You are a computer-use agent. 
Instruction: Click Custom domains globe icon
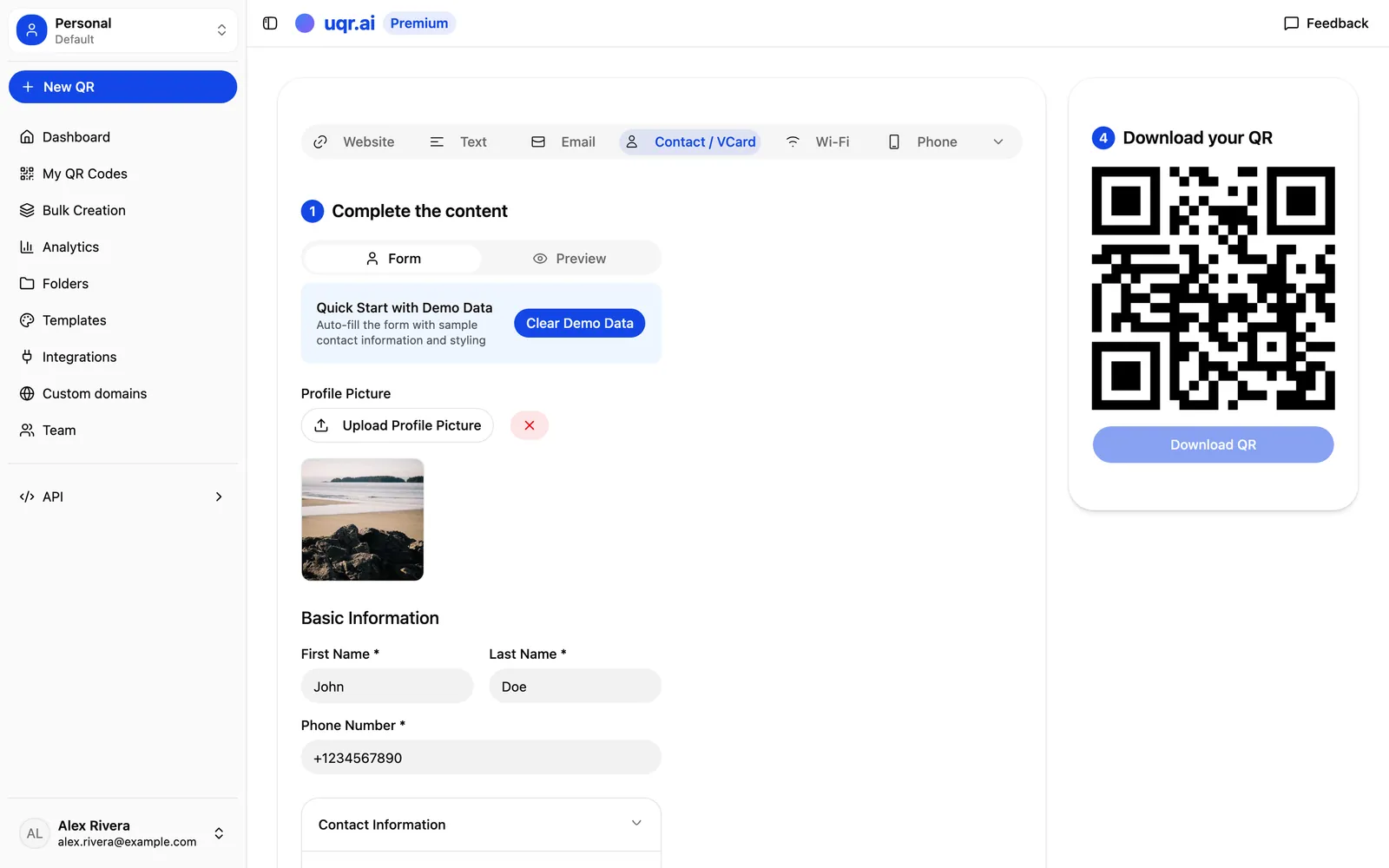pyautogui.click(x=27, y=393)
